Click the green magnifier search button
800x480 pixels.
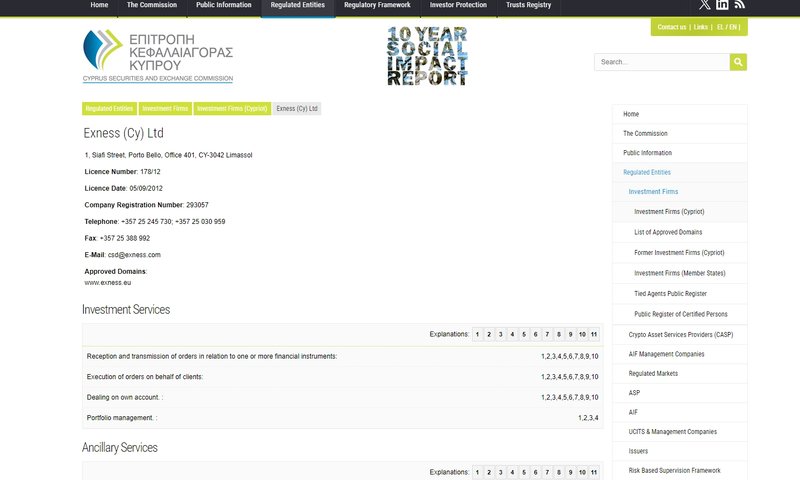(738, 62)
